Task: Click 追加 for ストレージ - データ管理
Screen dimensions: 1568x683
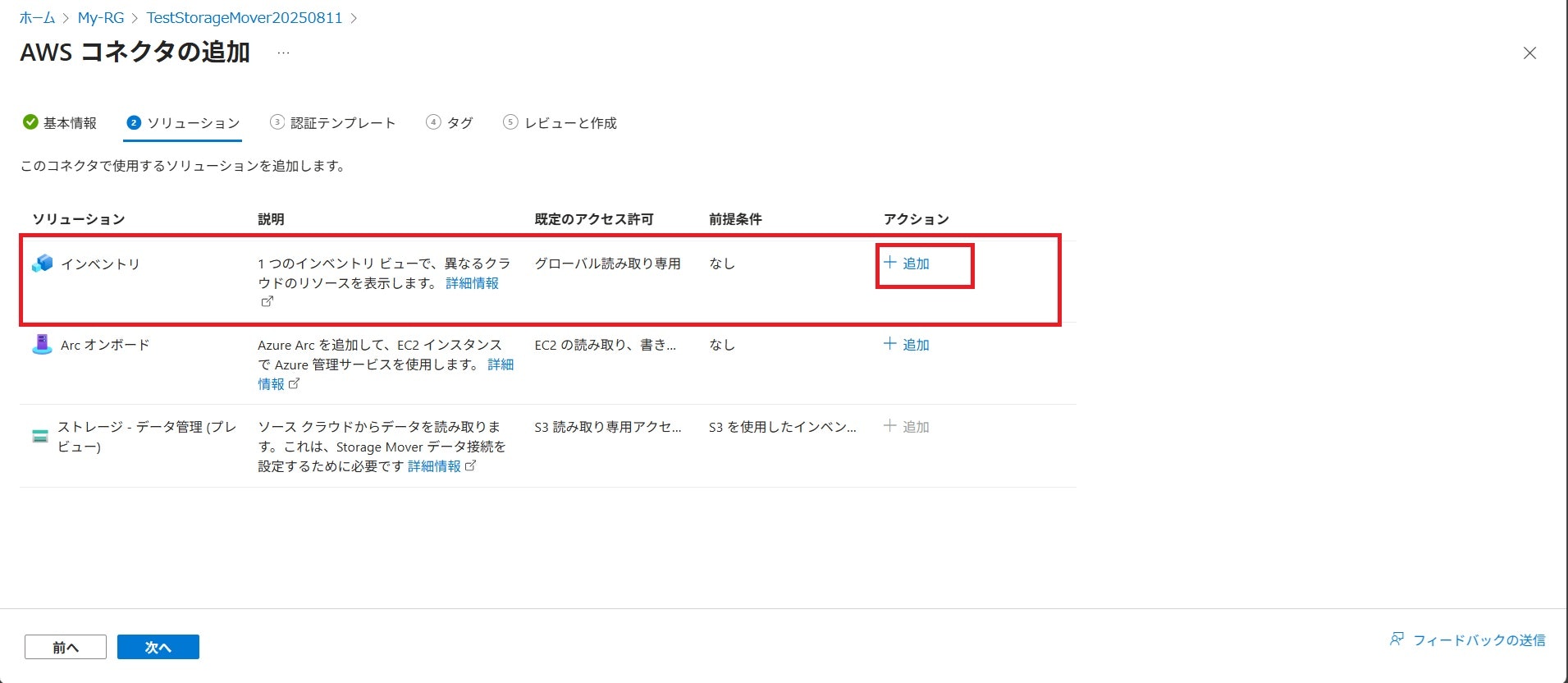Action: (x=907, y=427)
